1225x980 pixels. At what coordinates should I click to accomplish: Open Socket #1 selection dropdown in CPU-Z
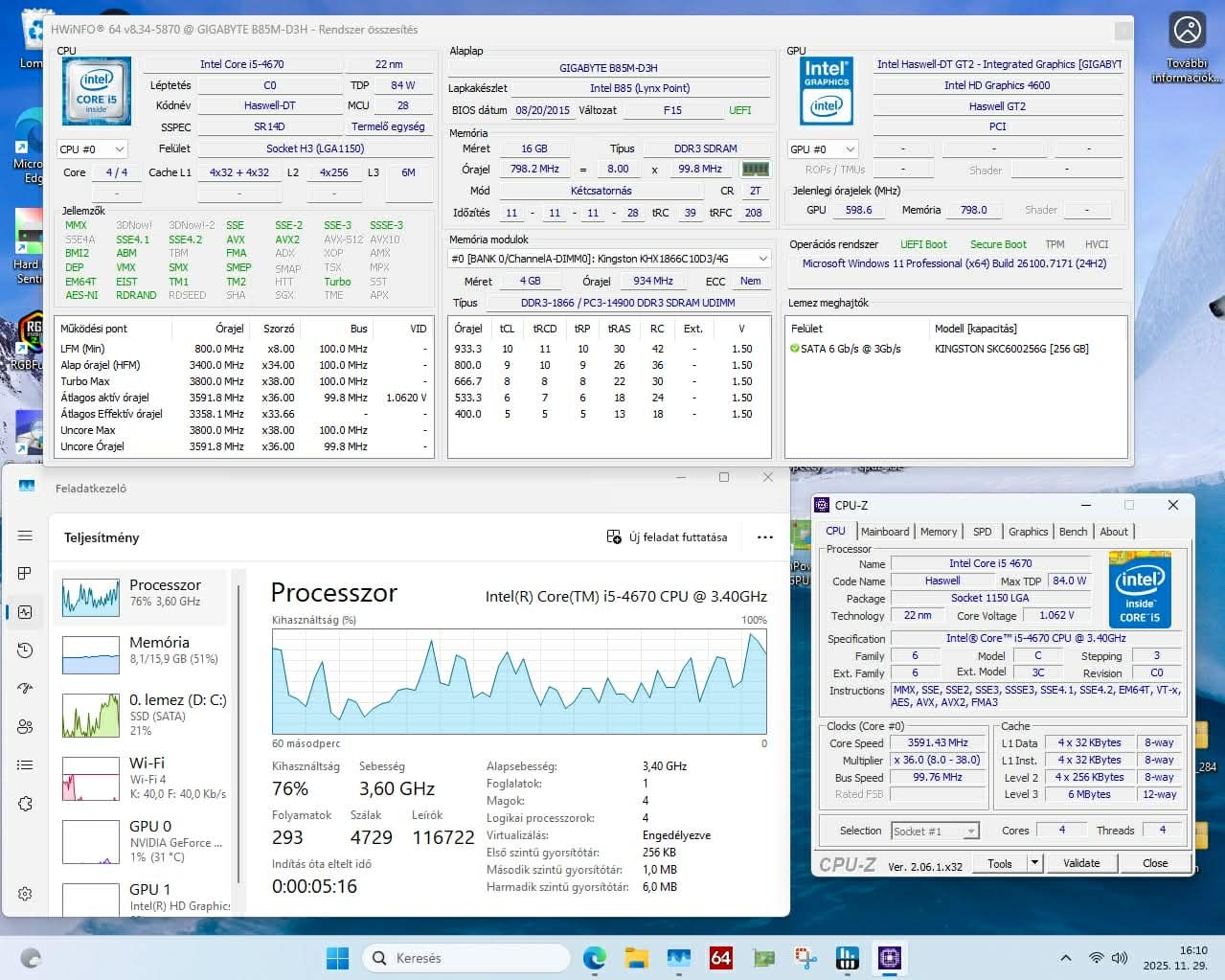coord(935,832)
